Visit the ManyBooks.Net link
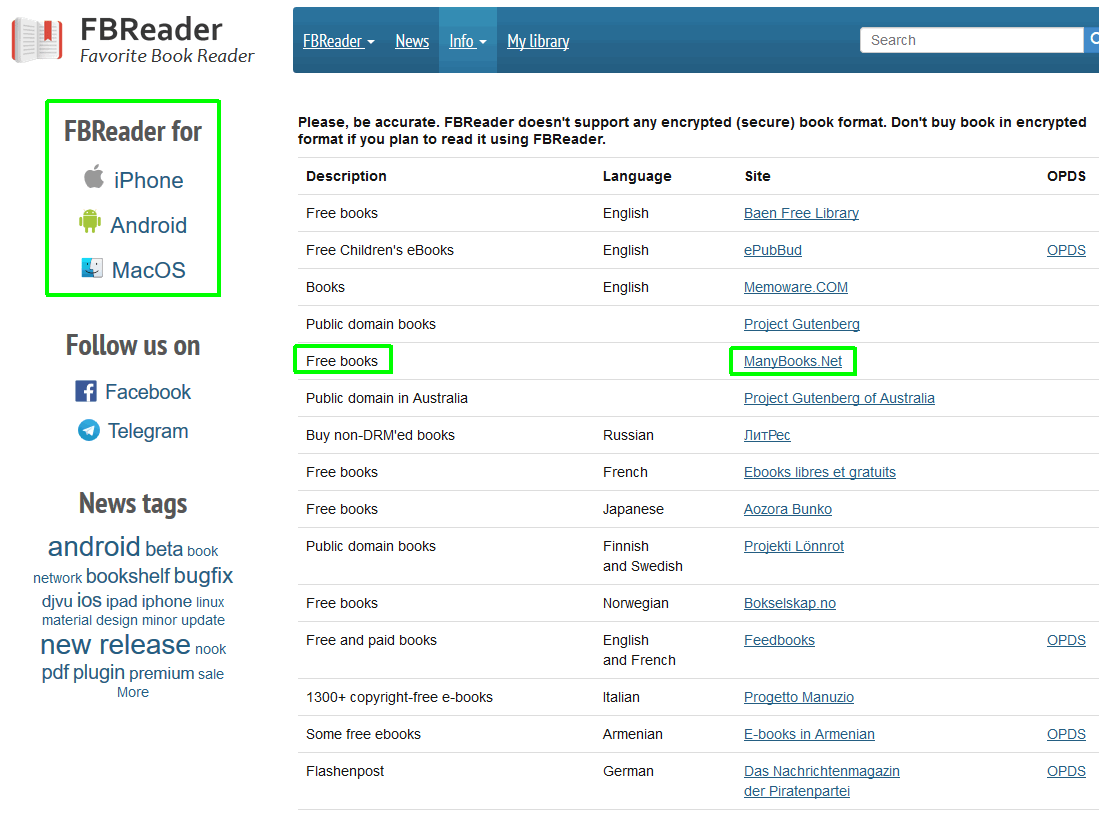 (792, 361)
